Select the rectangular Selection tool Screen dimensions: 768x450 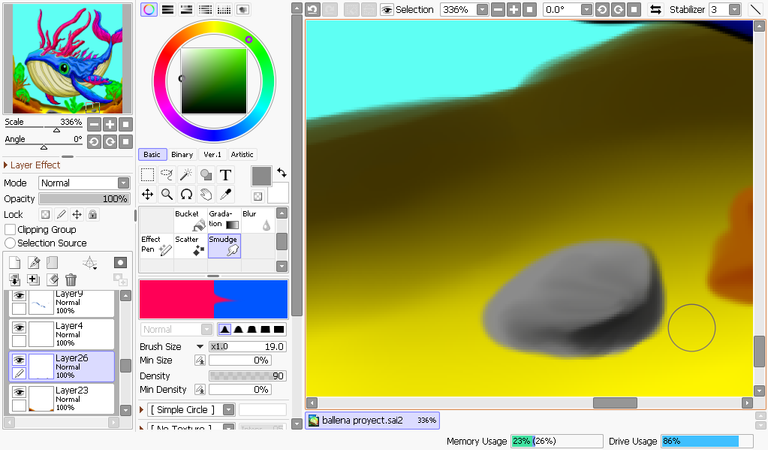(x=147, y=175)
